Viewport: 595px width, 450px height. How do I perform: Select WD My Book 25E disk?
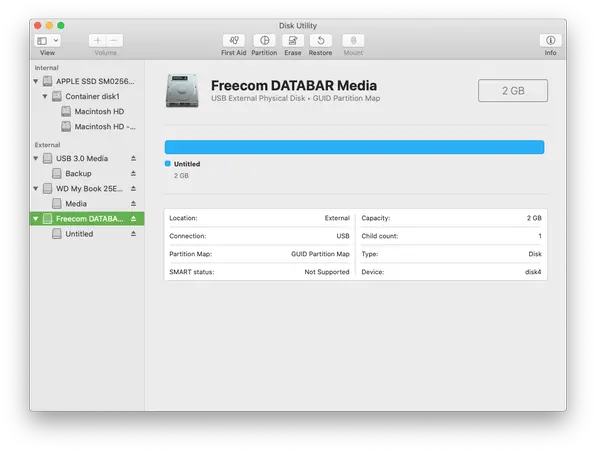87,189
